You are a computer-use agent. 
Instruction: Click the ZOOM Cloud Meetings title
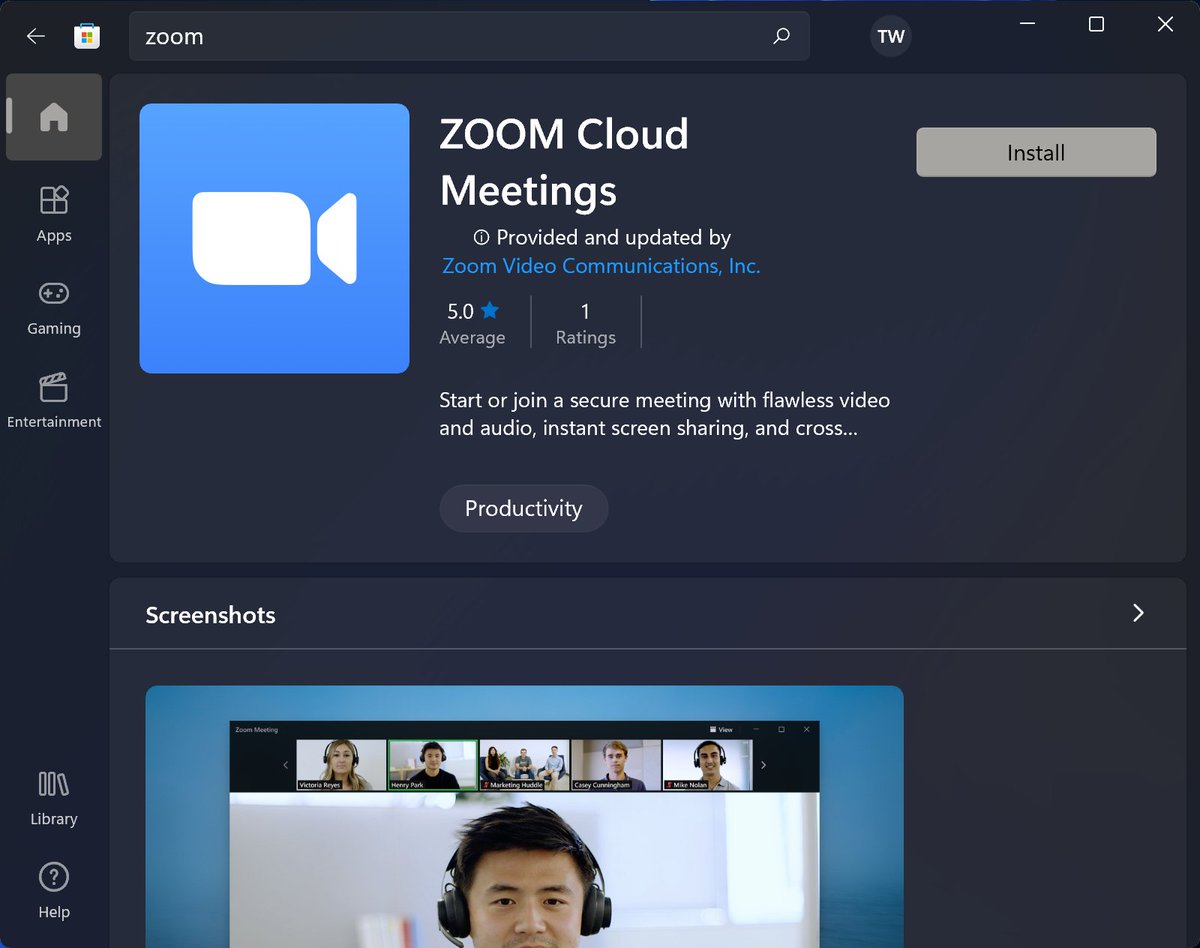(564, 162)
